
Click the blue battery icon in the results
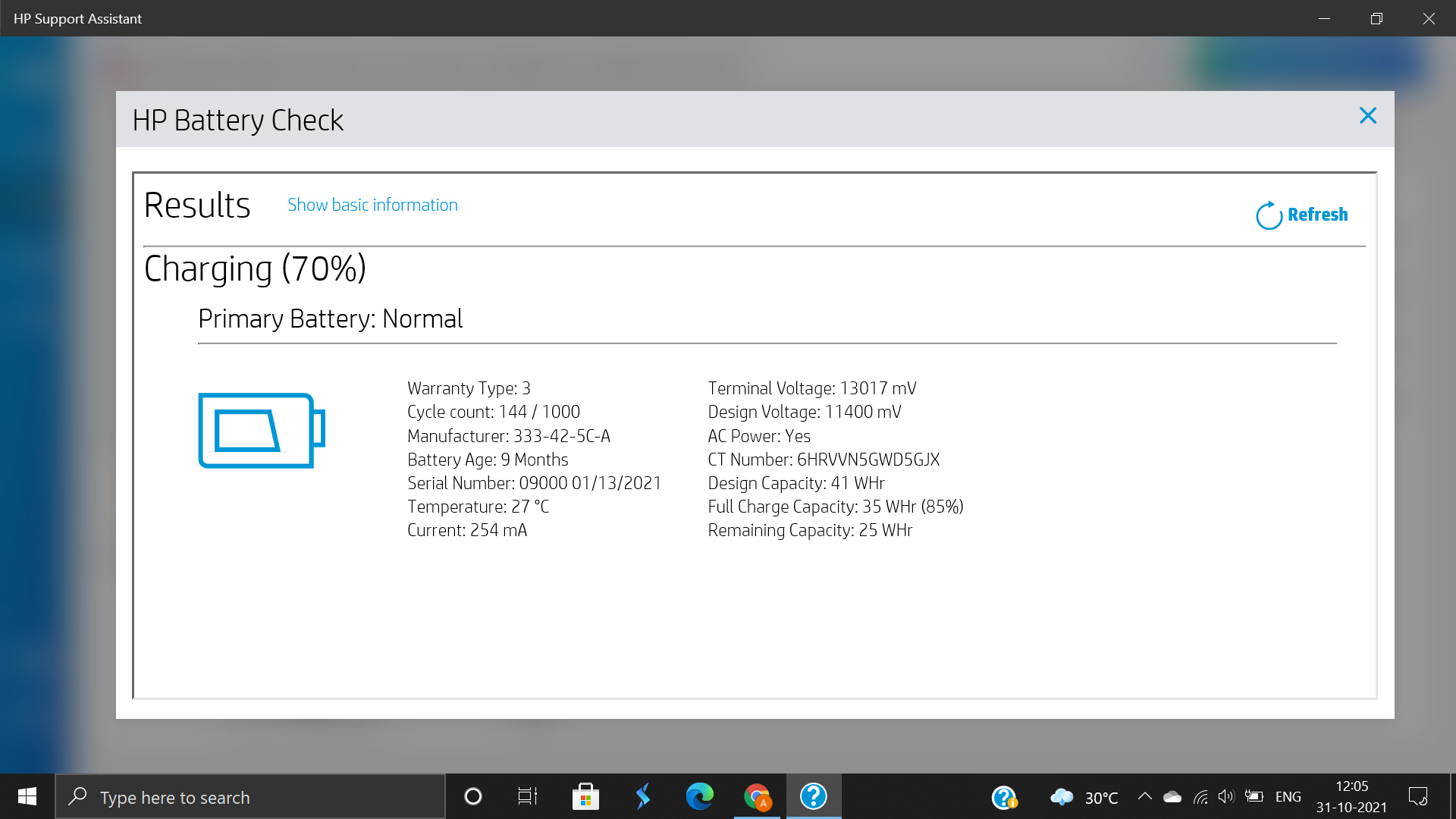click(261, 430)
